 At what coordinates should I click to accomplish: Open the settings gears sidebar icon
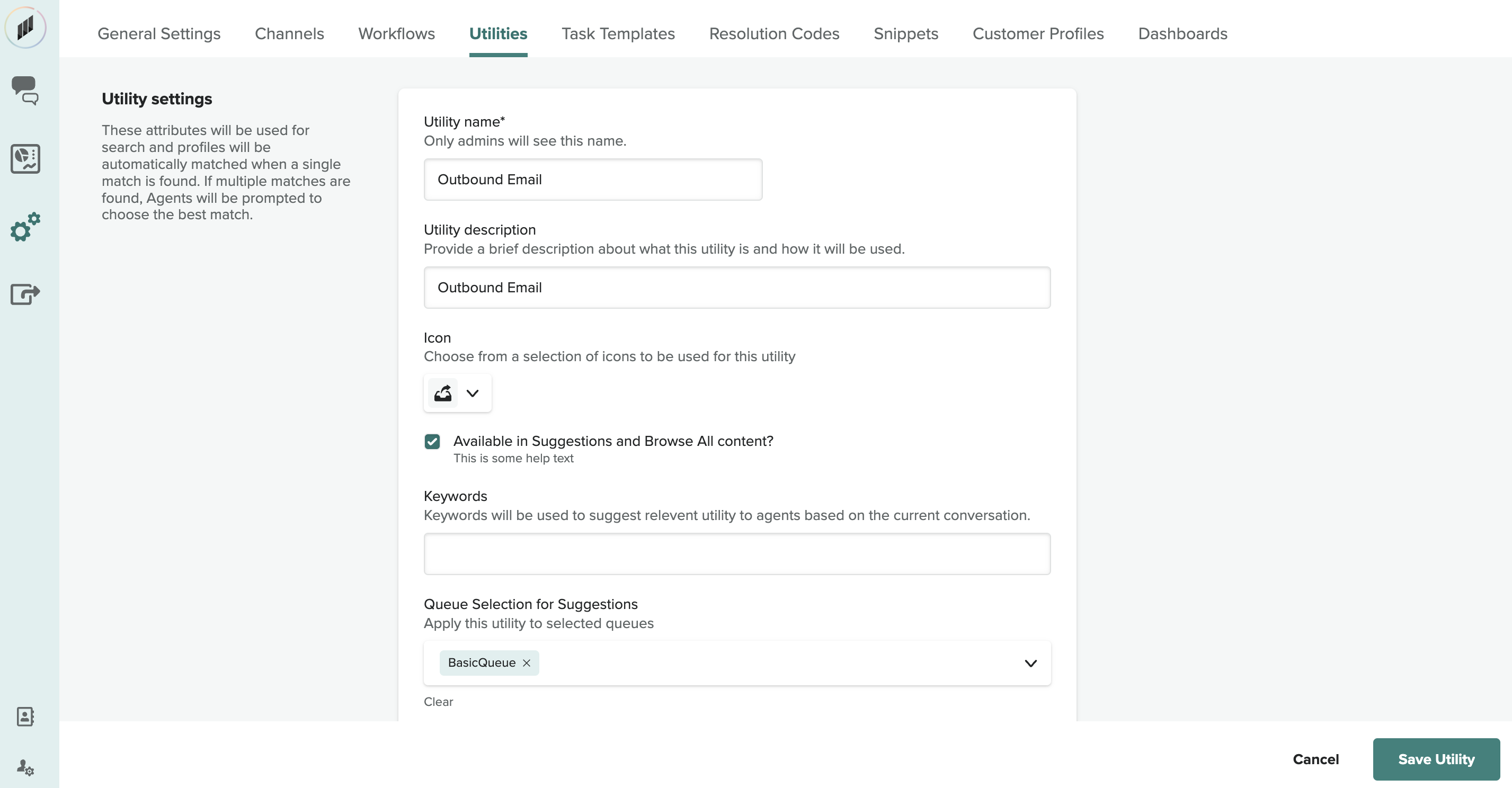click(x=25, y=227)
